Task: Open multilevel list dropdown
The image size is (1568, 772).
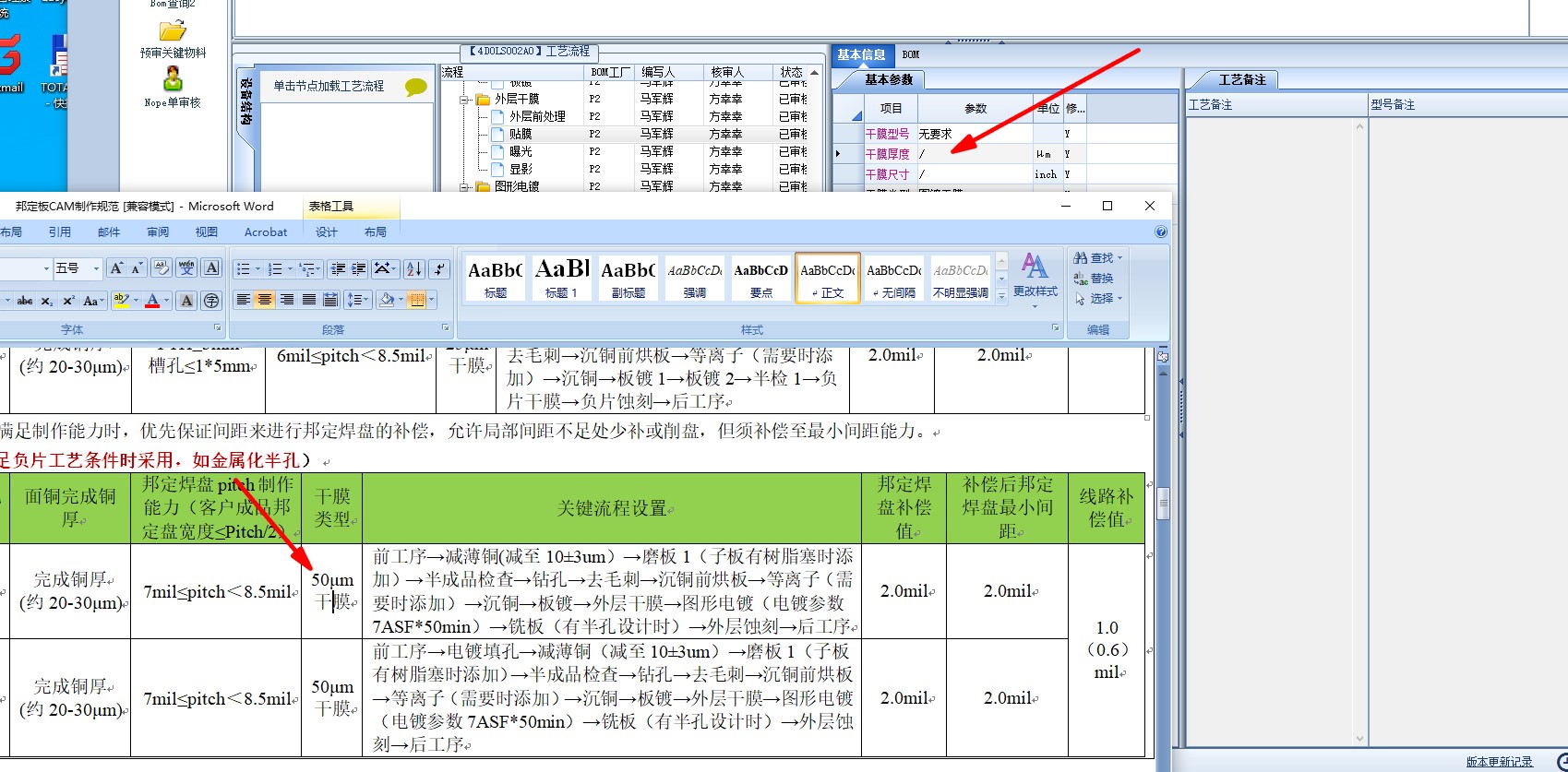Action: coord(319,268)
